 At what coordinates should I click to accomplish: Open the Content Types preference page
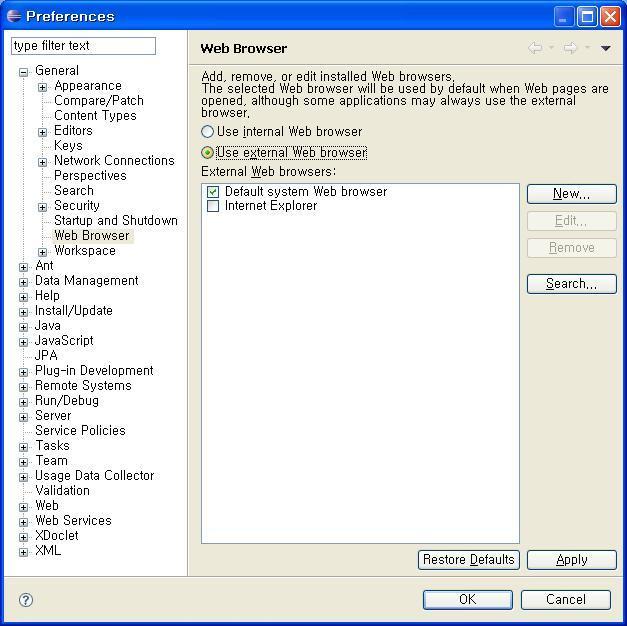click(x=95, y=116)
